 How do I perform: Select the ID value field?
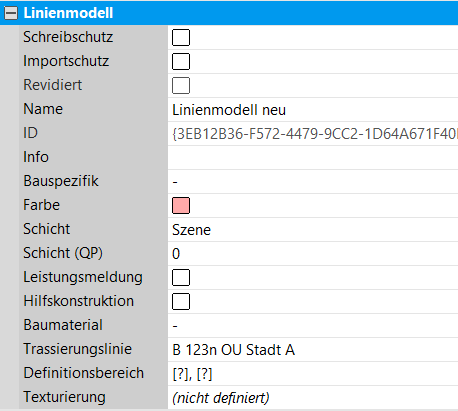(x=313, y=134)
